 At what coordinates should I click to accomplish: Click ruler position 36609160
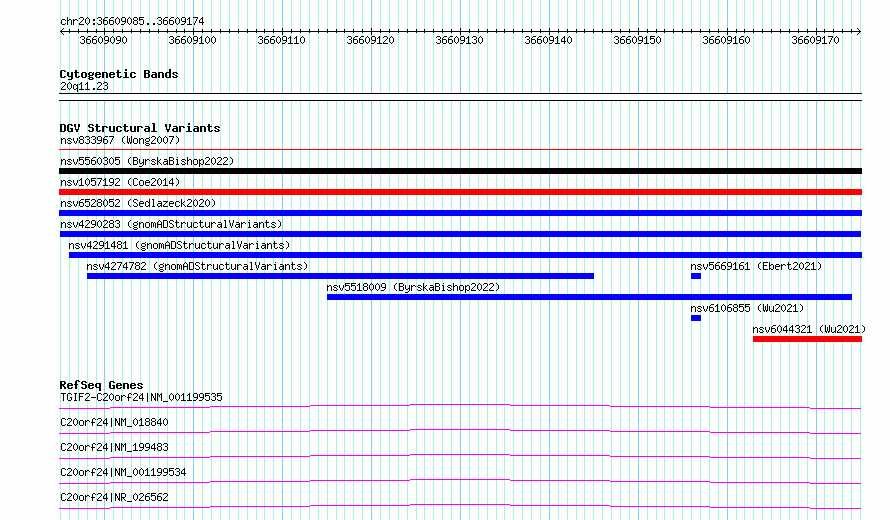(727, 40)
